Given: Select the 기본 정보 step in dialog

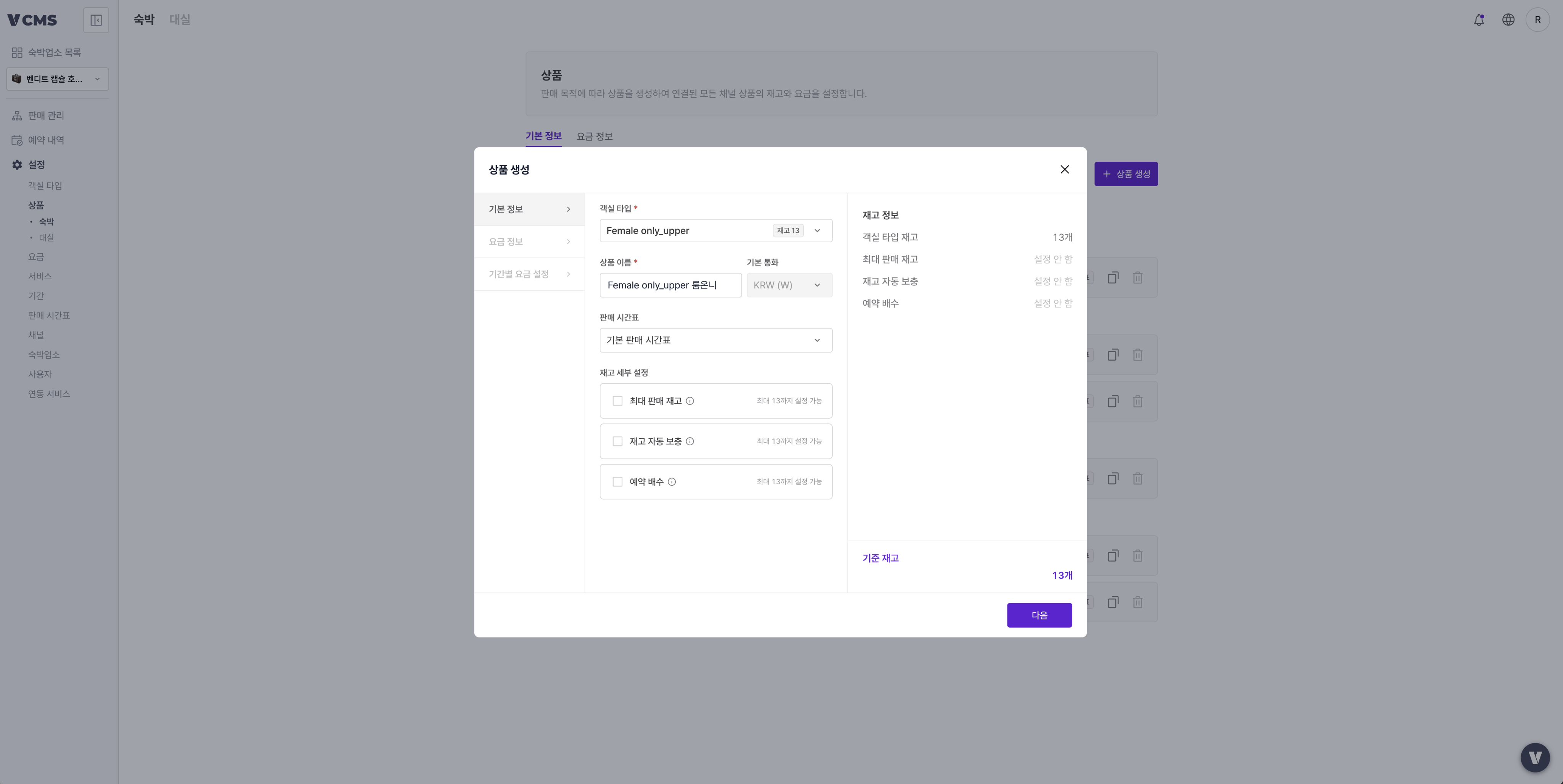Looking at the screenshot, I should coord(529,209).
